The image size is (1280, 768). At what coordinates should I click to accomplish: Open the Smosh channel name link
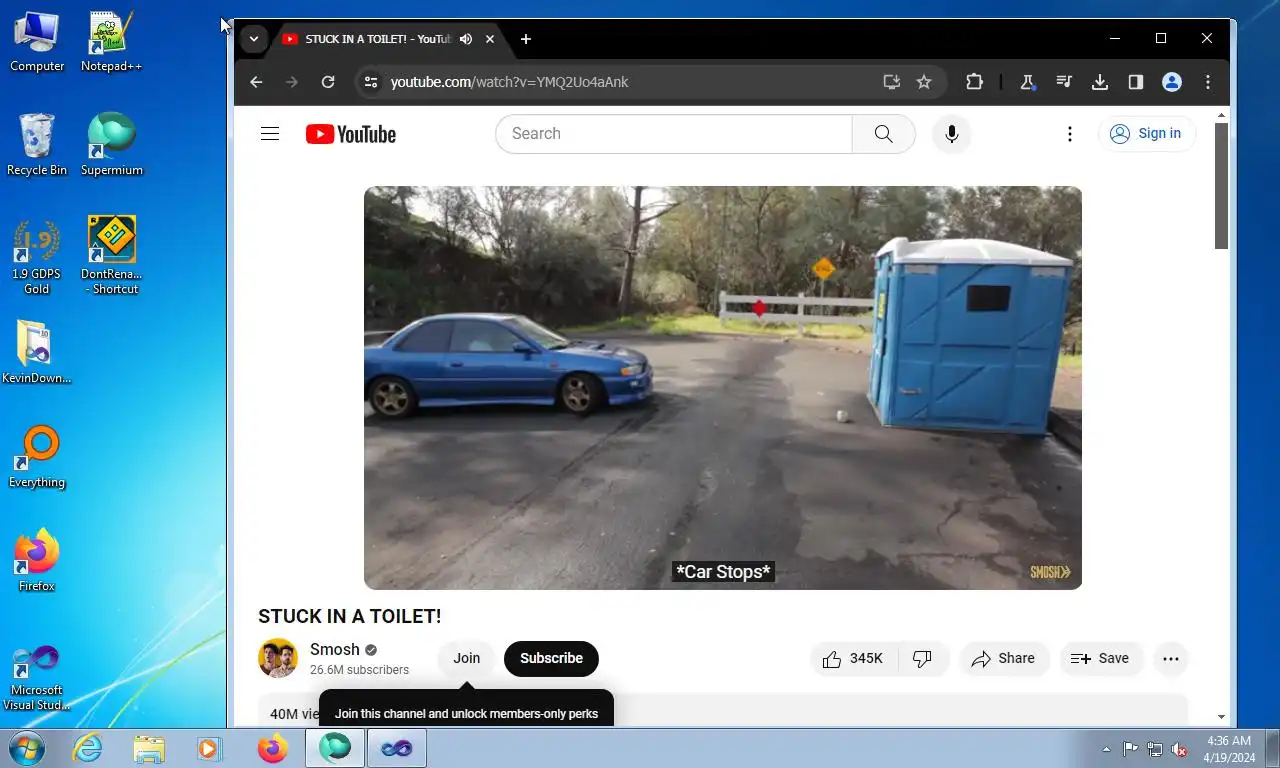tap(334, 649)
